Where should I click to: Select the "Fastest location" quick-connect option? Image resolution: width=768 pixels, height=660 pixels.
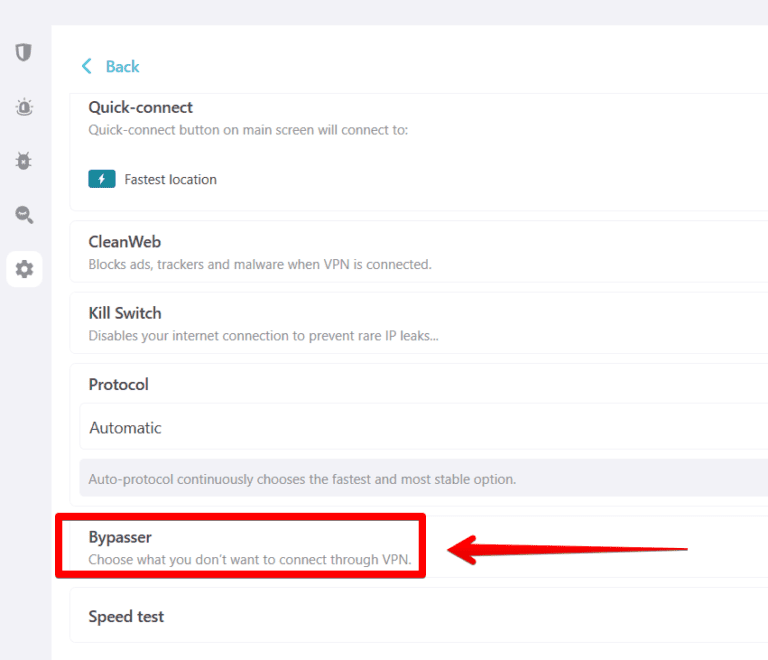click(170, 180)
